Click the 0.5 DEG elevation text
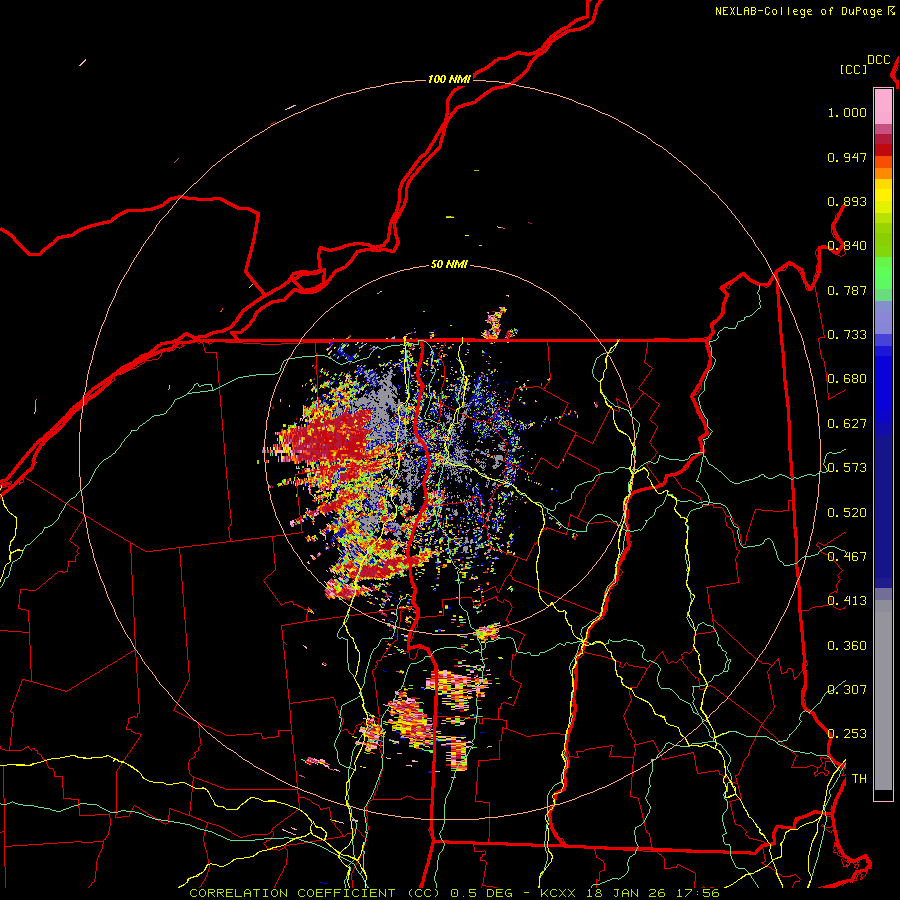The image size is (900, 900). 482,893
